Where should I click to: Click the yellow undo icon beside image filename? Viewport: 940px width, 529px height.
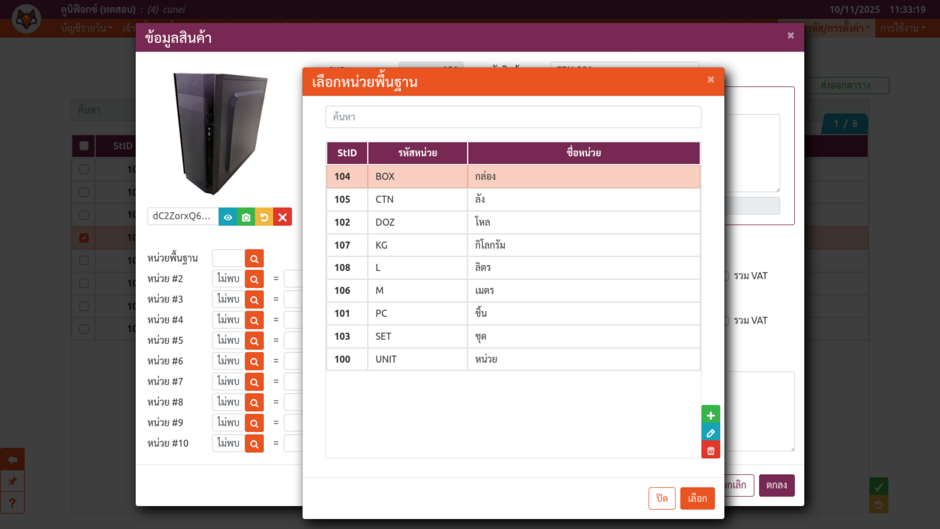[x=264, y=217]
